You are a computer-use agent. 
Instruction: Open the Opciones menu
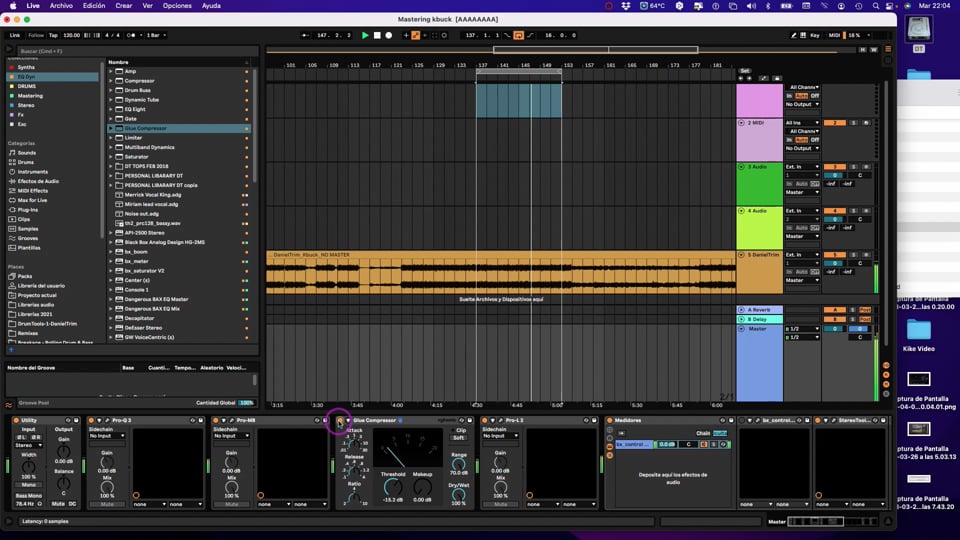coord(177,6)
